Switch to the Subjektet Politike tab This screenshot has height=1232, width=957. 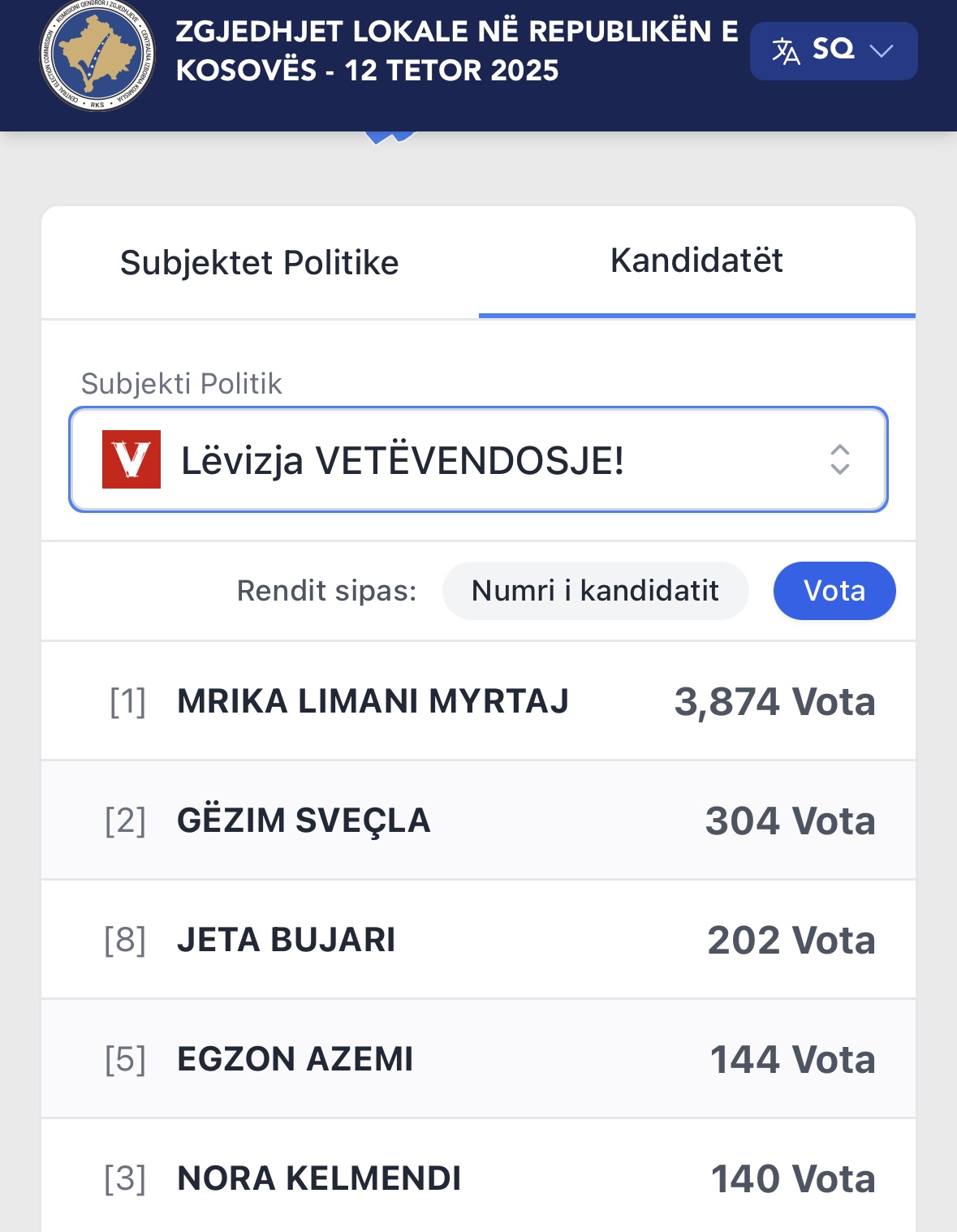(x=260, y=262)
